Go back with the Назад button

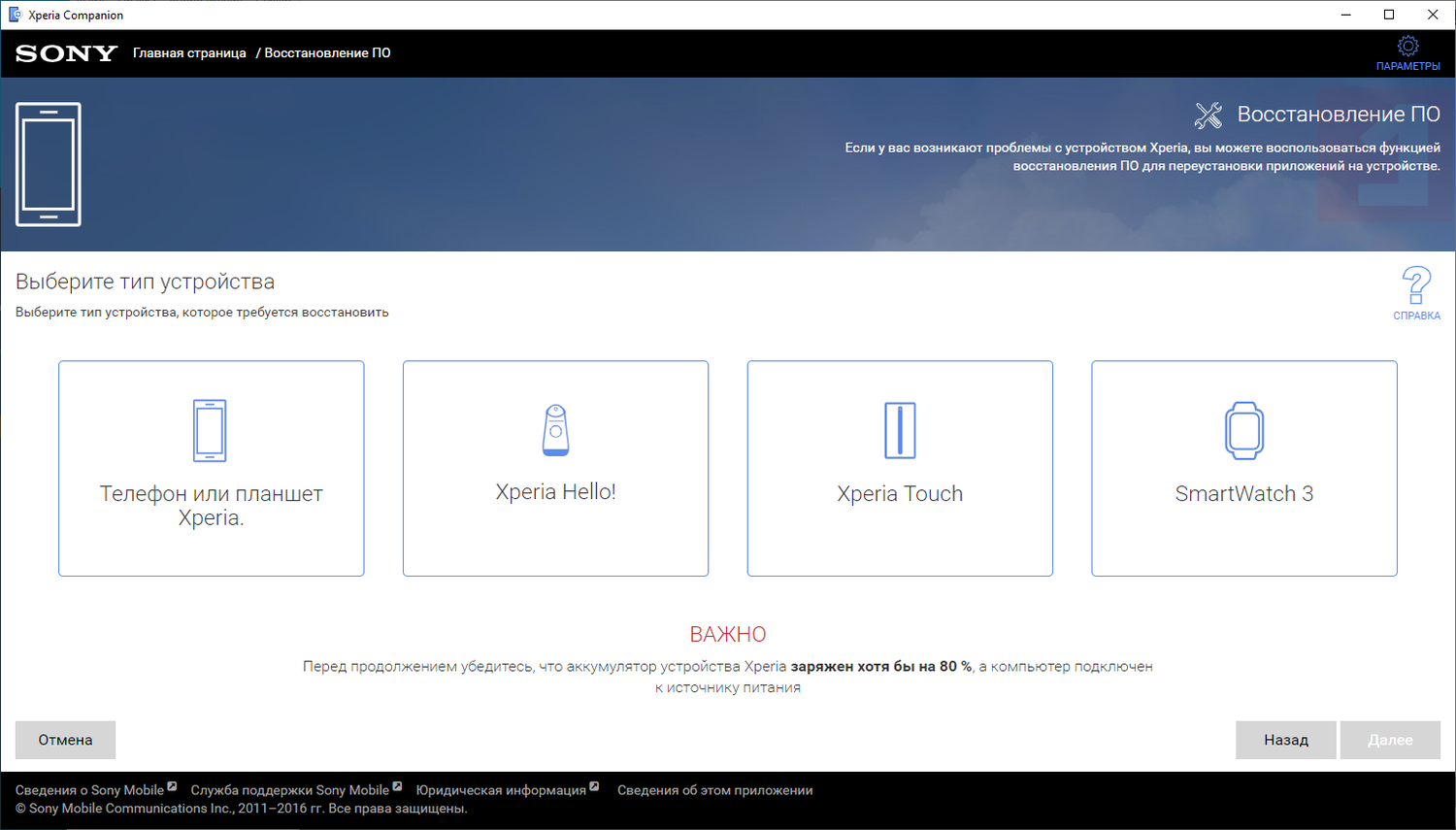coord(1286,740)
